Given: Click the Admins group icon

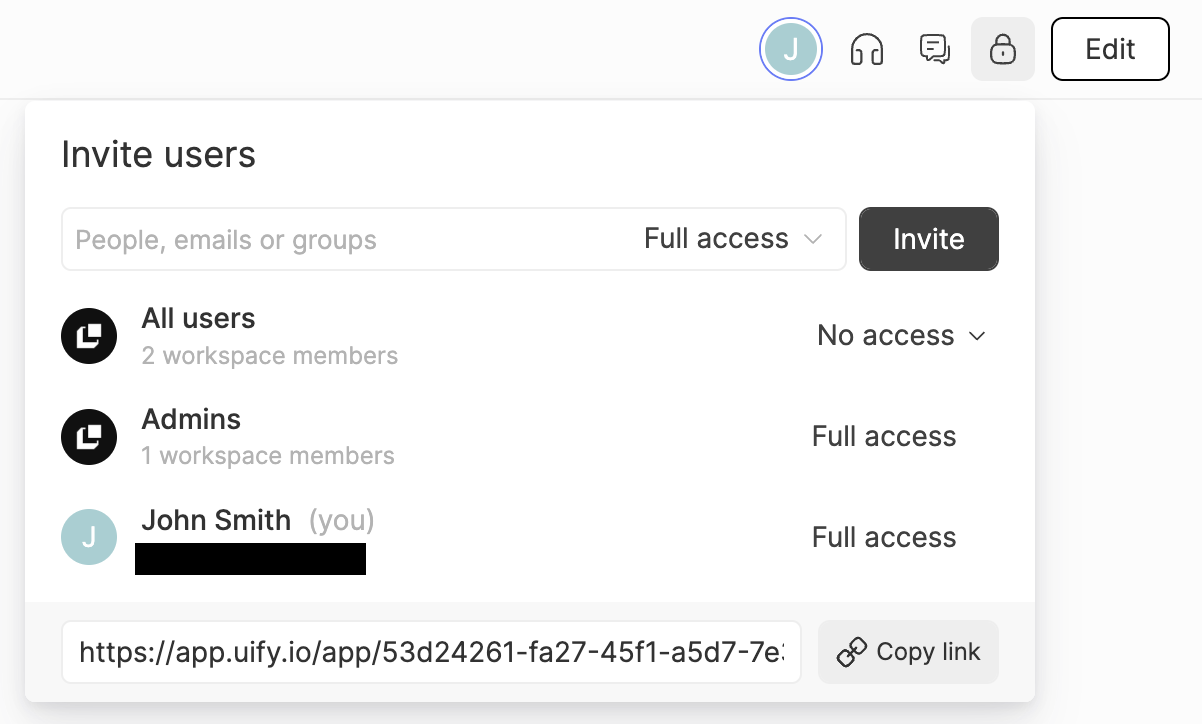Looking at the screenshot, I should coord(90,437).
